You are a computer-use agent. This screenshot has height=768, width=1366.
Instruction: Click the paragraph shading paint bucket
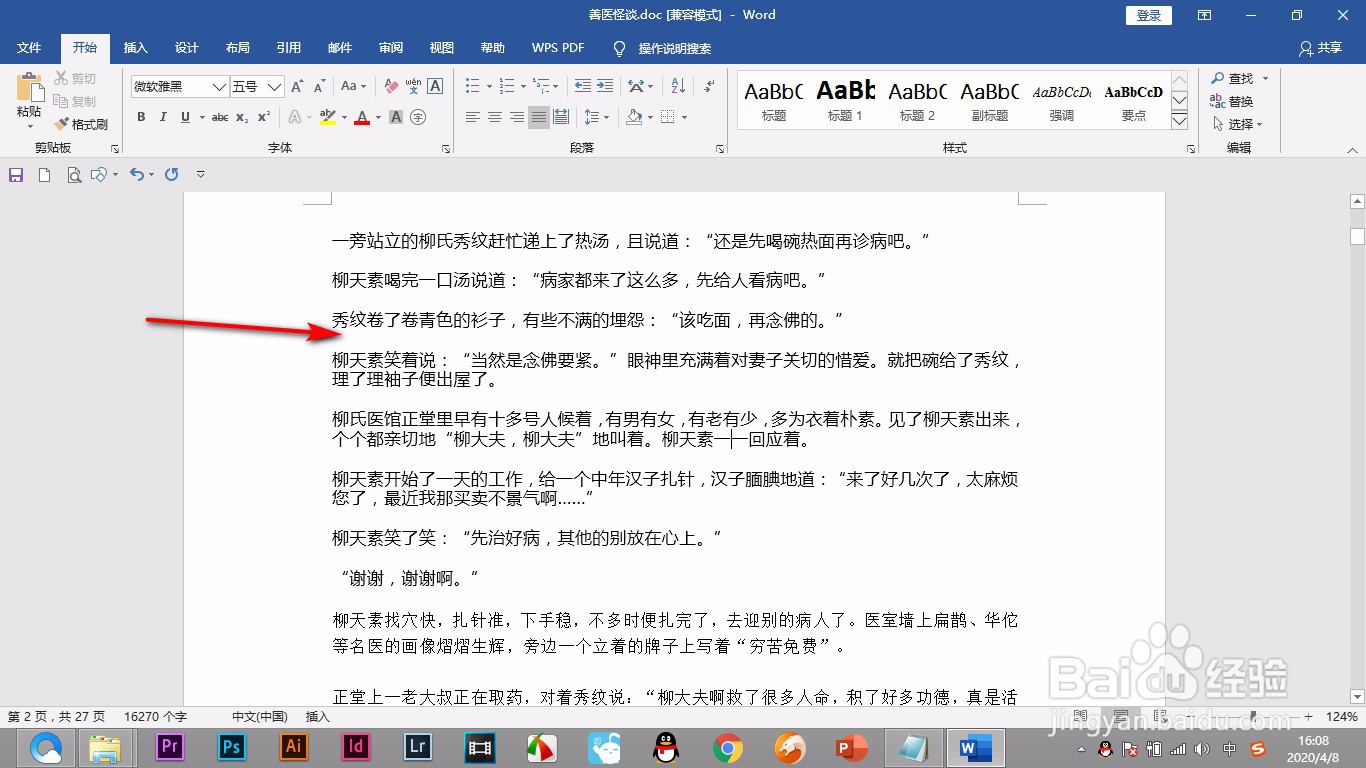coord(634,117)
